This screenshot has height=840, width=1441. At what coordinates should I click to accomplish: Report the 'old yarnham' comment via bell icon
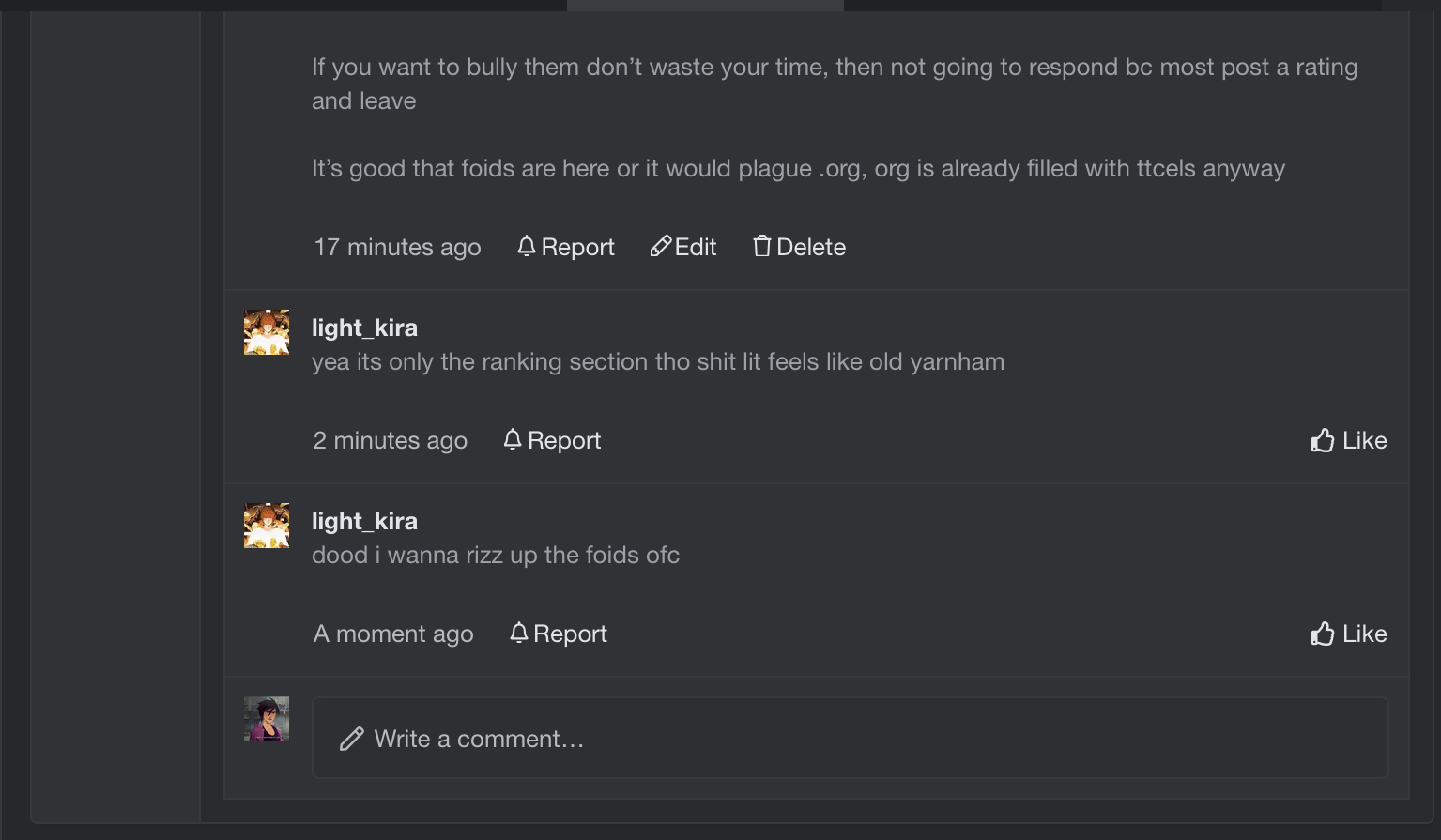(x=513, y=440)
